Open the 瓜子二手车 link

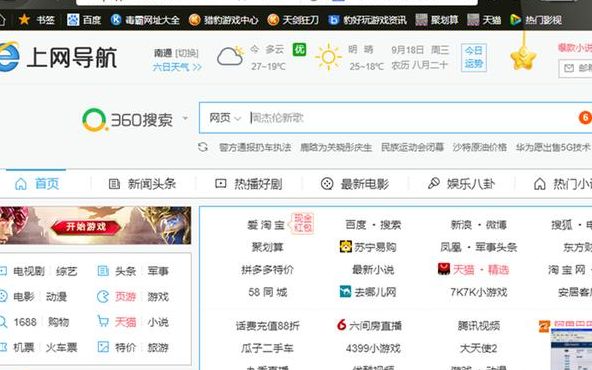[267, 348]
